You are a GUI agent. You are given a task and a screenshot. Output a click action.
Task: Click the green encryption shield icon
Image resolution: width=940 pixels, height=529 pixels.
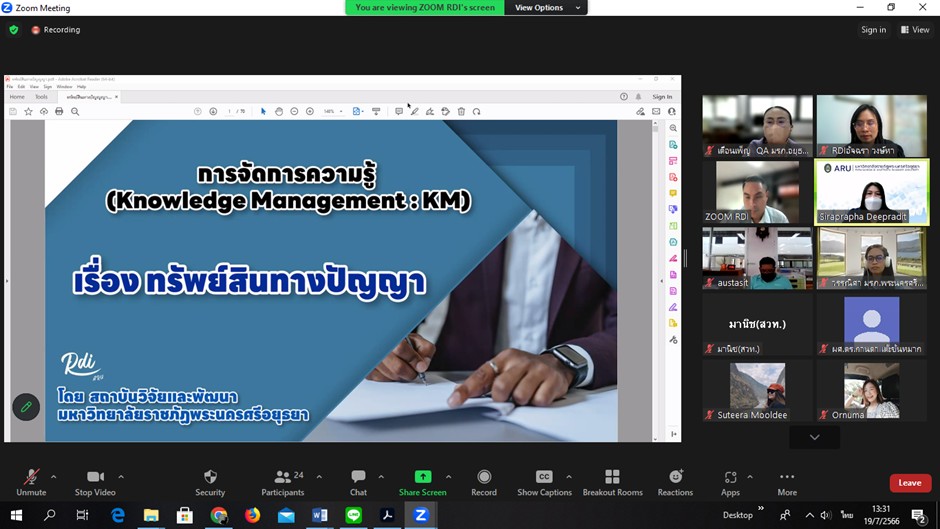[14, 29]
